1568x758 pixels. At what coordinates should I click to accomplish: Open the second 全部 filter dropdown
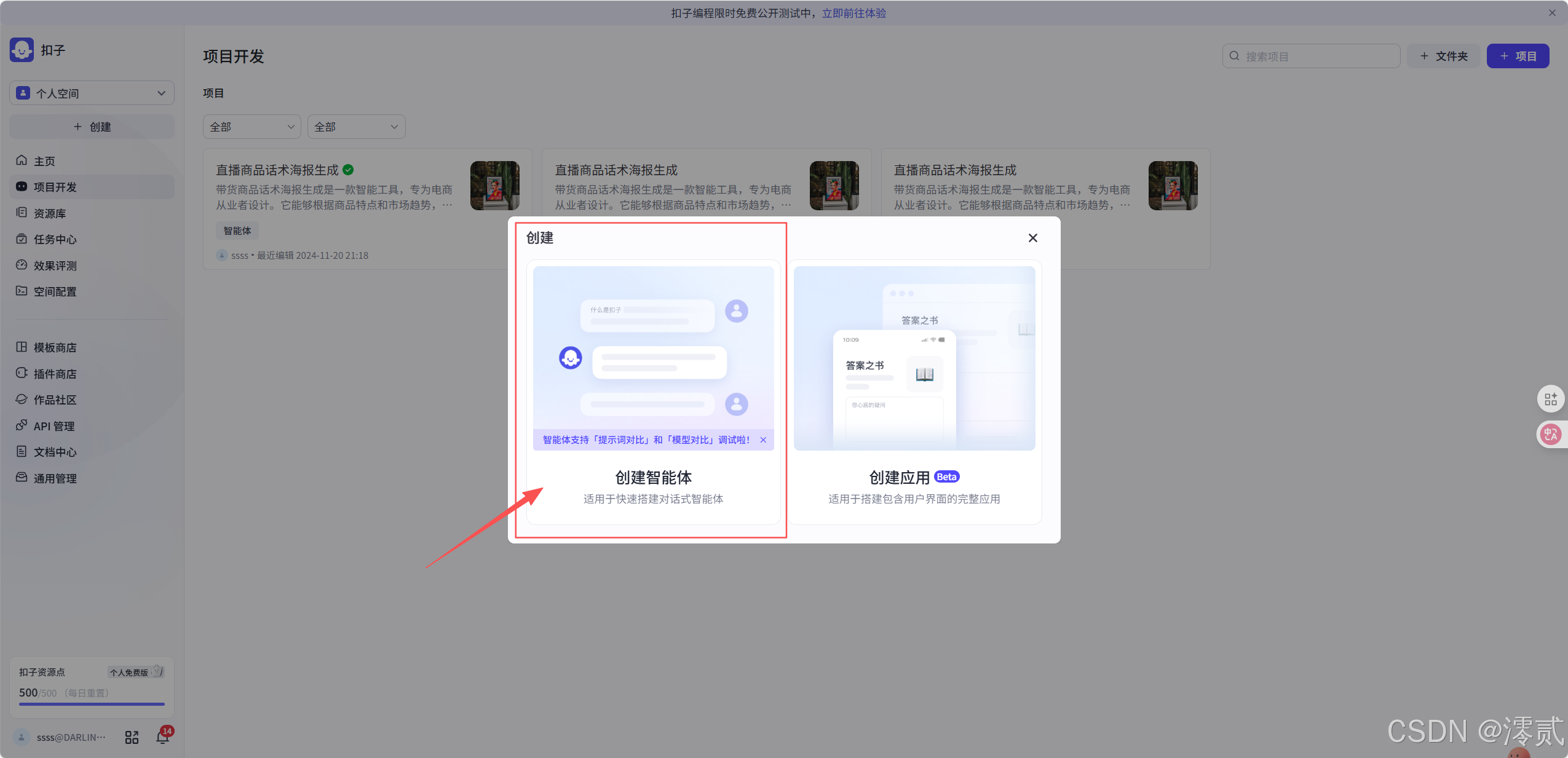355,127
